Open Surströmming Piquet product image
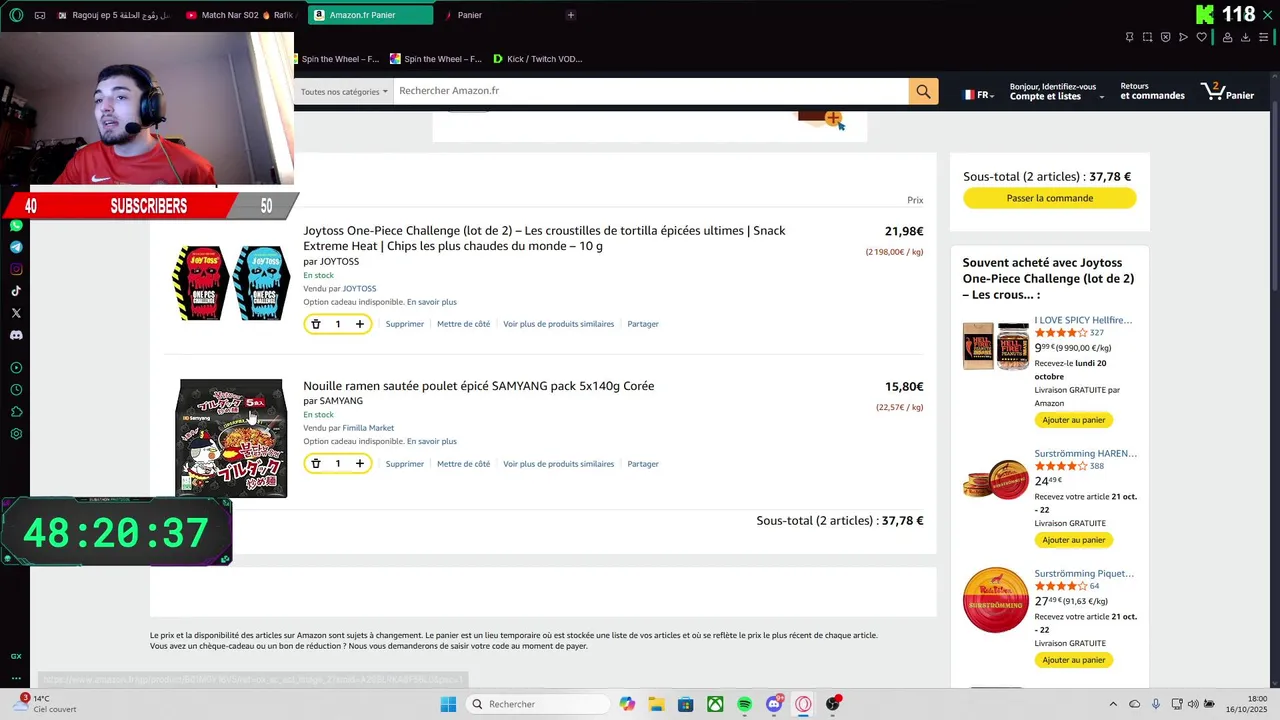 coord(996,600)
